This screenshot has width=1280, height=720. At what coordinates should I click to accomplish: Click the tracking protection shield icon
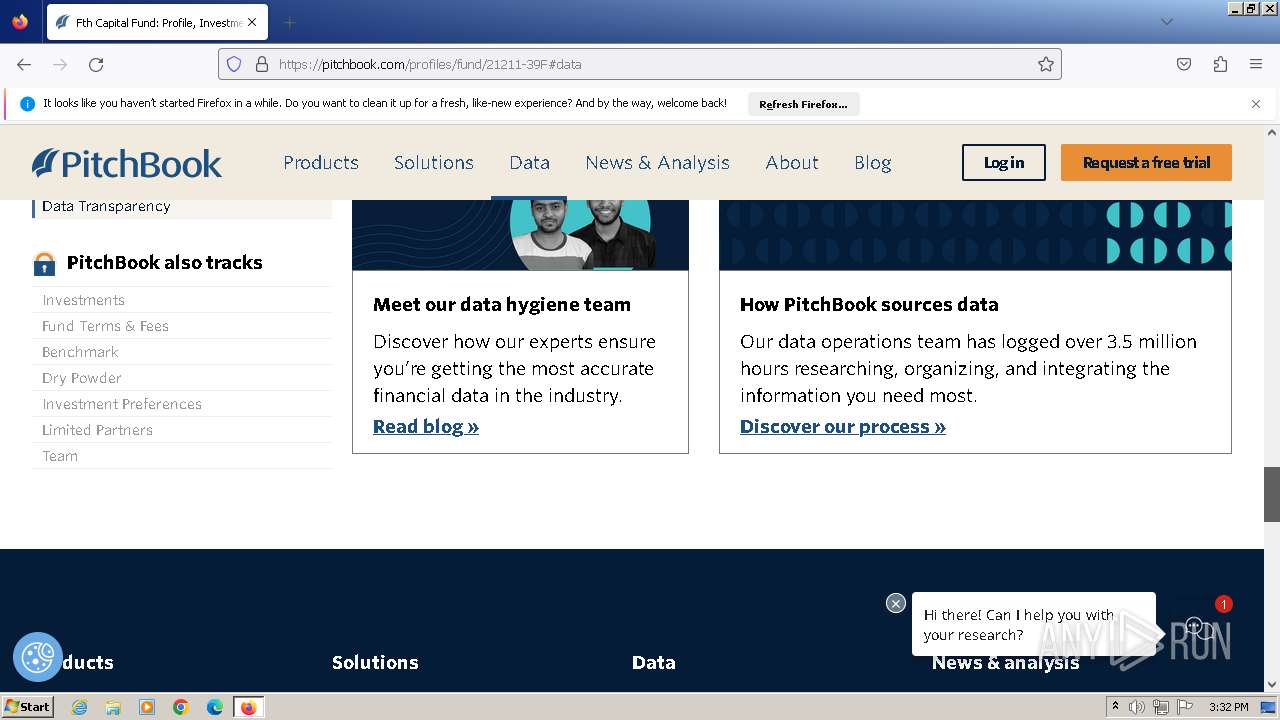[234, 64]
